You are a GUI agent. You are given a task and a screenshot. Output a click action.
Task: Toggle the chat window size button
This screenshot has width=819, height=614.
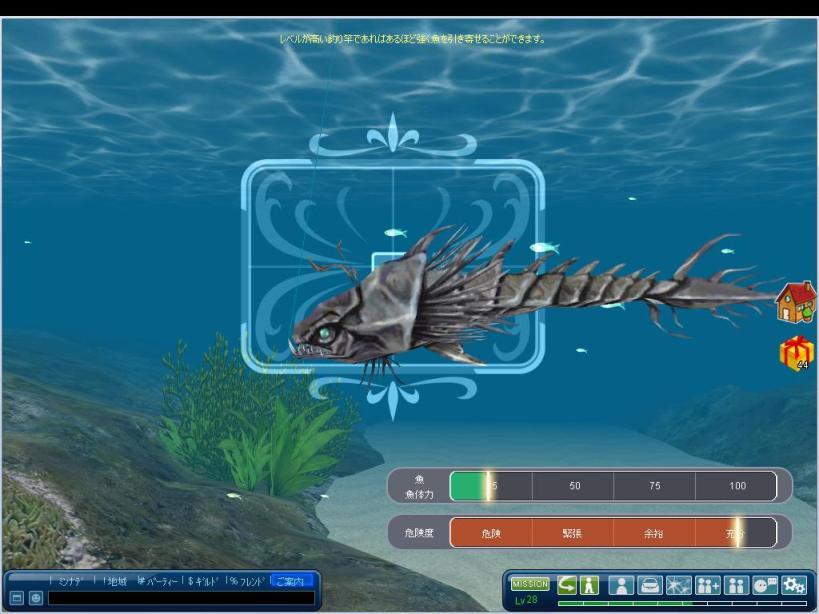pyautogui.click(x=16, y=598)
